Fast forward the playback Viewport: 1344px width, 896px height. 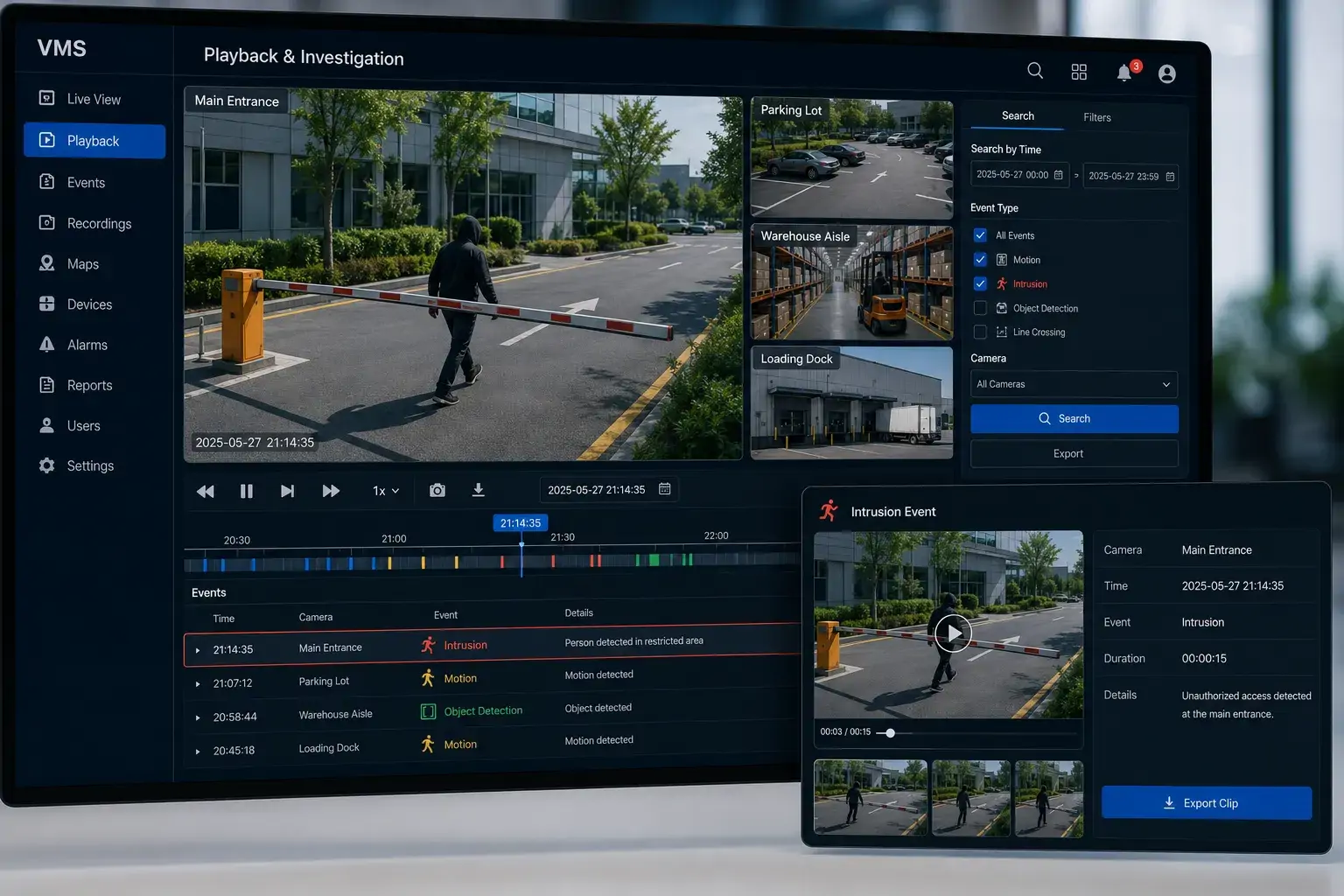[x=331, y=491]
